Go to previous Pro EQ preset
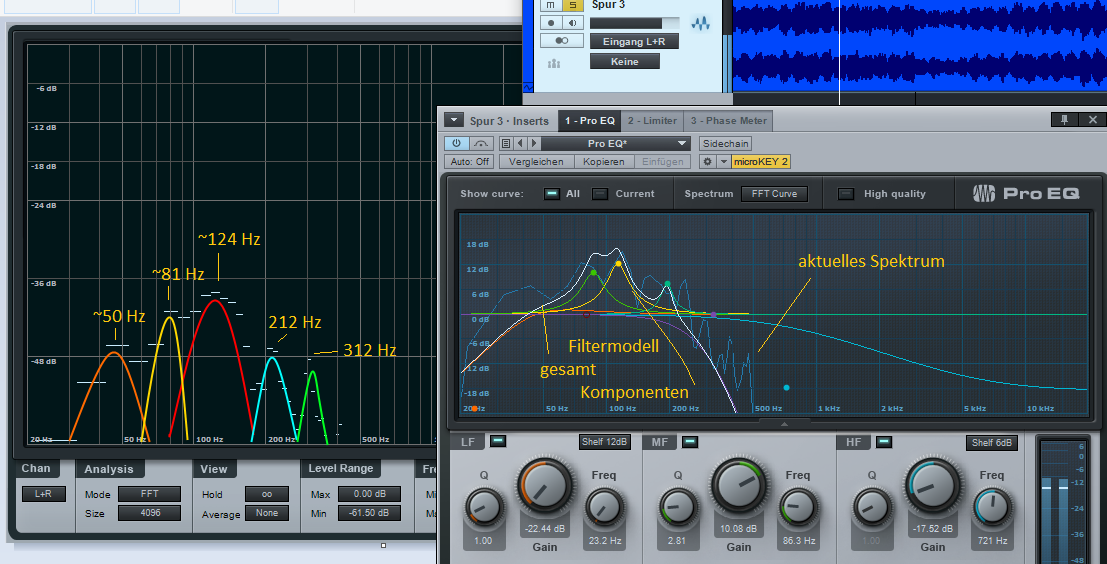Viewport: 1107px width, 564px height. pyautogui.click(x=520, y=143)
